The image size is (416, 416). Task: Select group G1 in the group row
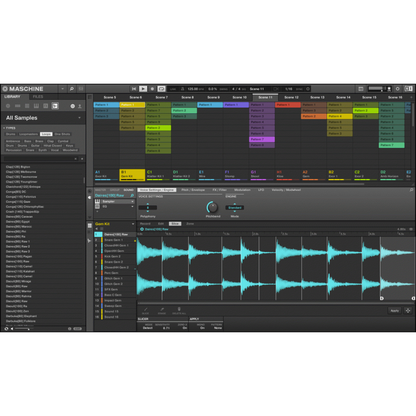262,174
